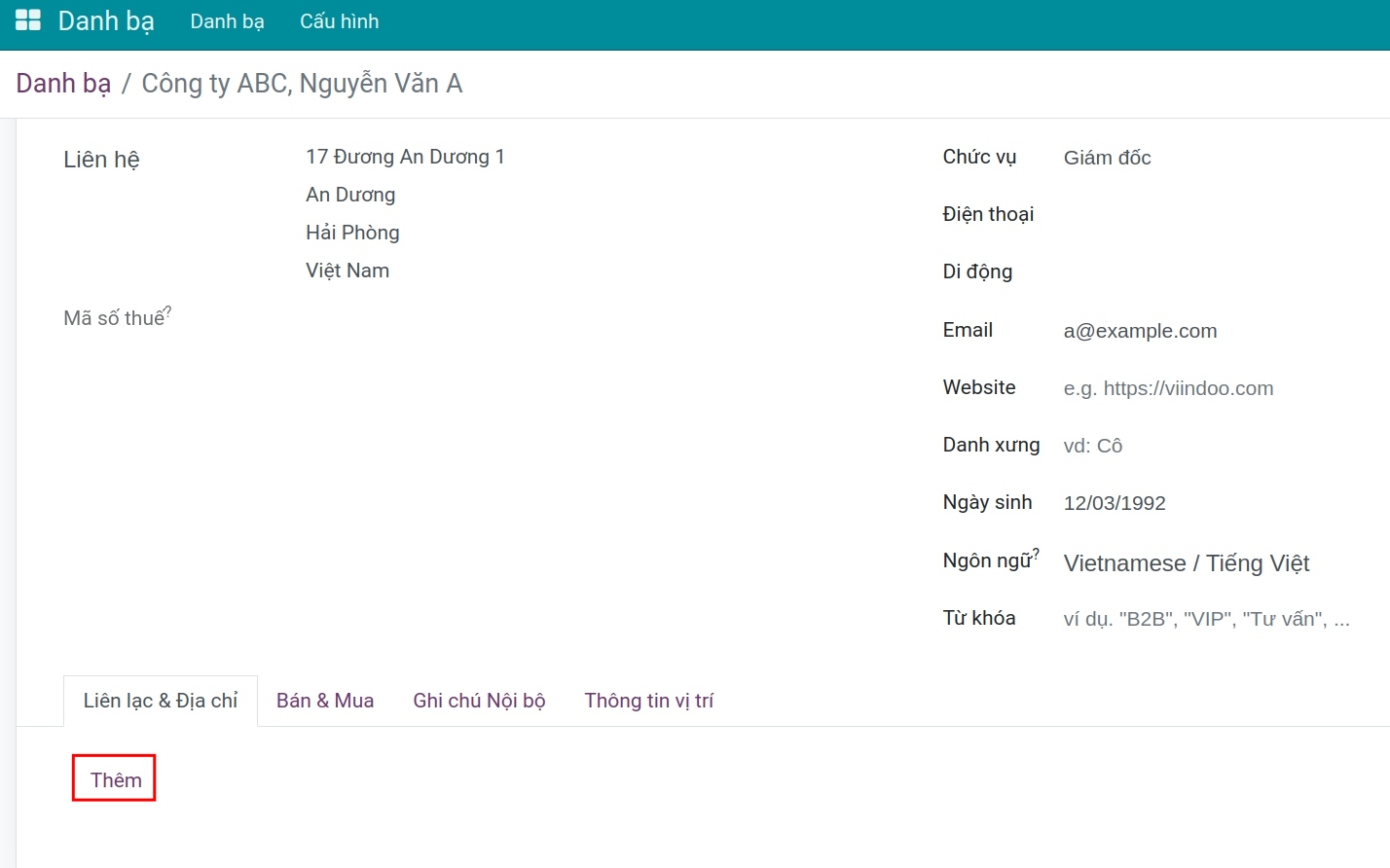Open the Cấu hình menu
This screenshot has width=1390, height=868.
(x=339, y=21)
